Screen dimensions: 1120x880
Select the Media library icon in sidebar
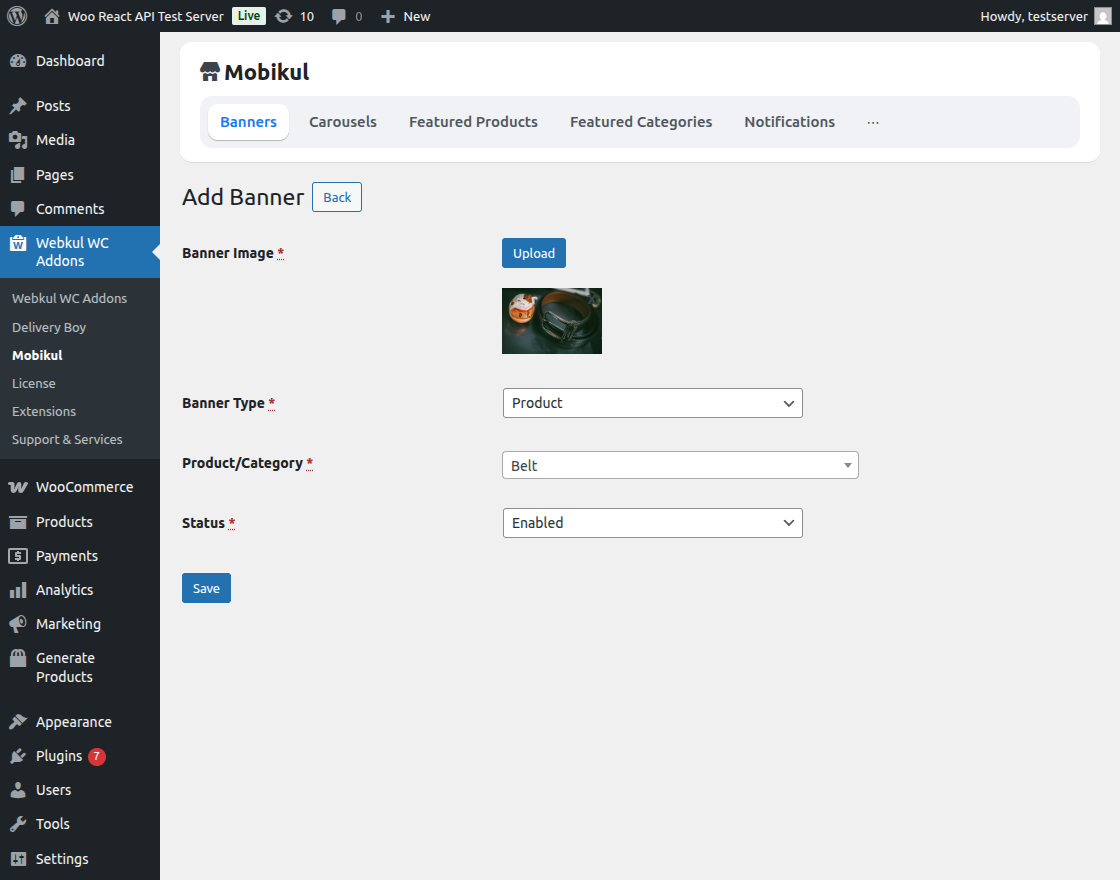[20, 140]
